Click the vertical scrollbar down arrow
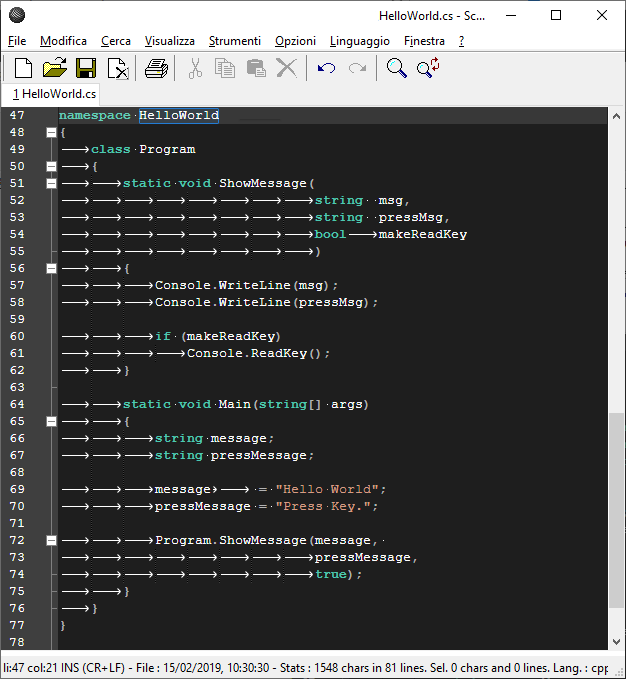This screenshot has width=626, height=679. click(x=616, y=642)
